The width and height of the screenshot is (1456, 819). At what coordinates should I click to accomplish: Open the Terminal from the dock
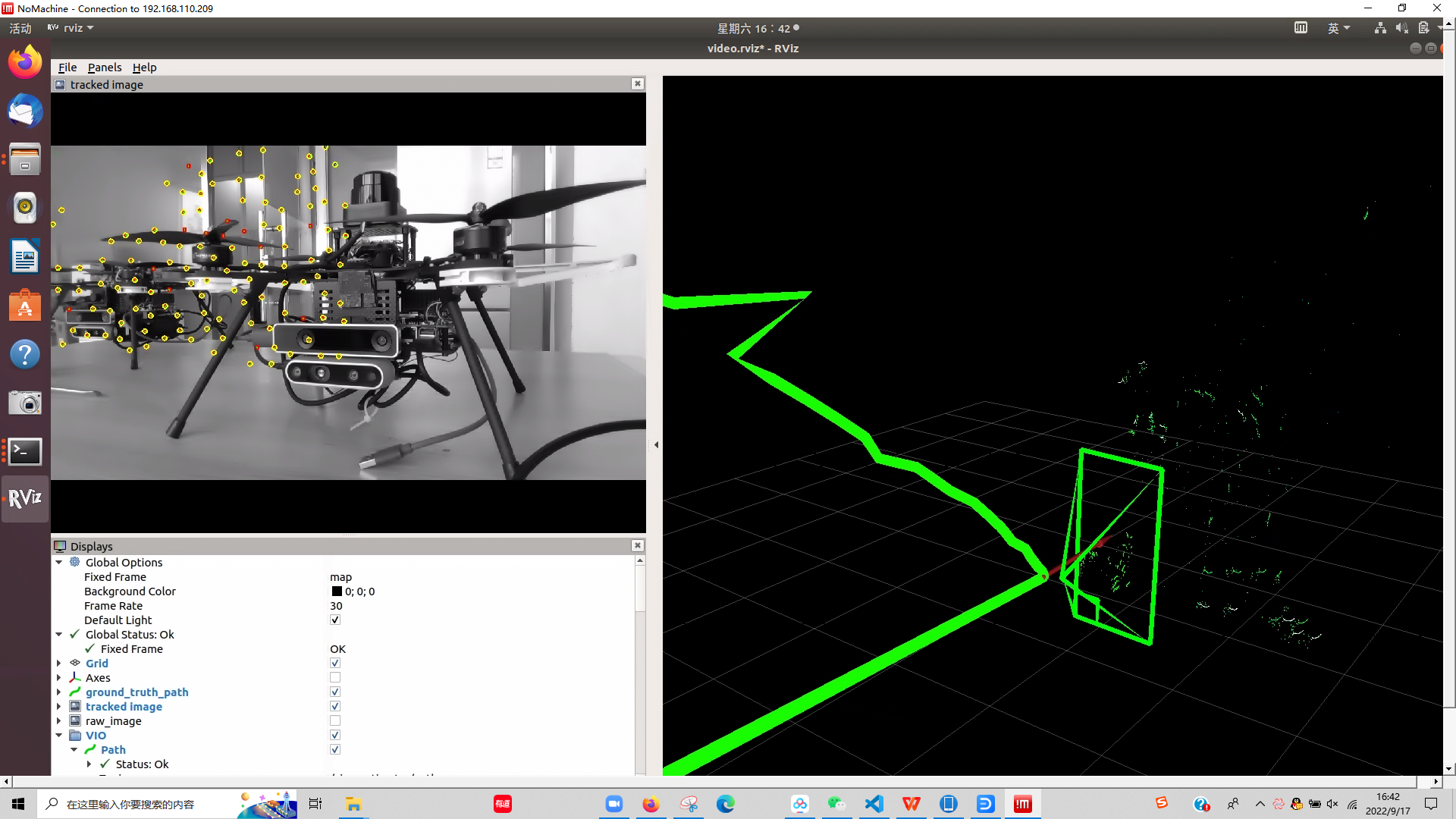click(x=25, y=452)
